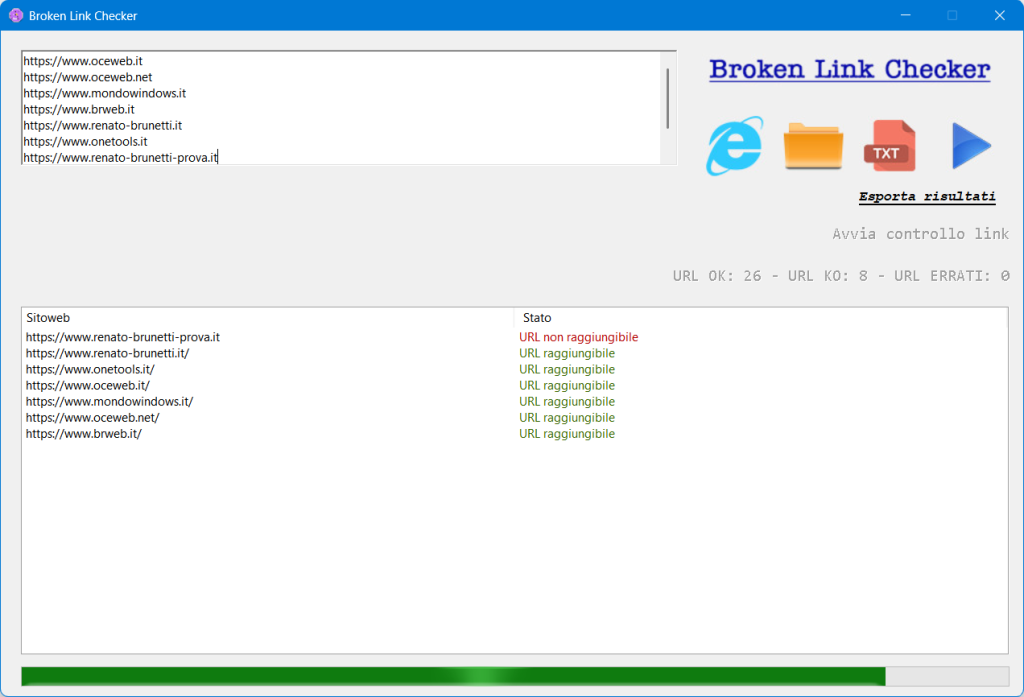
Task: Select the Stato column header
Action: (536, 317)
